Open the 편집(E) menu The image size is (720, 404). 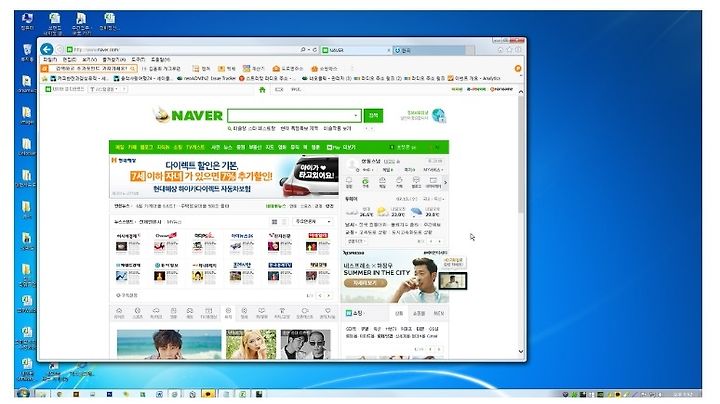tap(69, 60)
